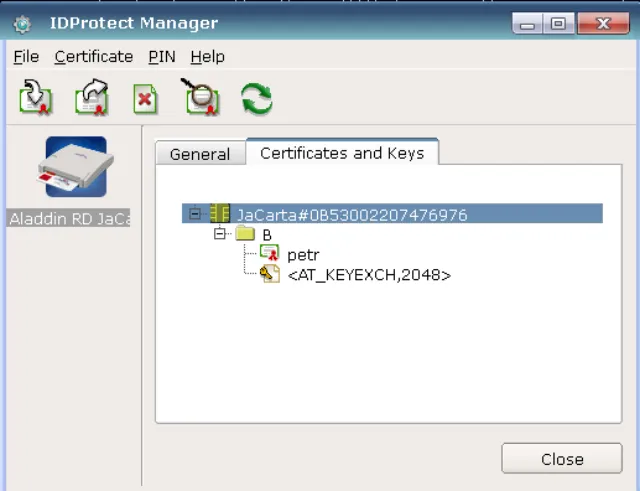Open the PIN menu

click(x=162, y=56)
